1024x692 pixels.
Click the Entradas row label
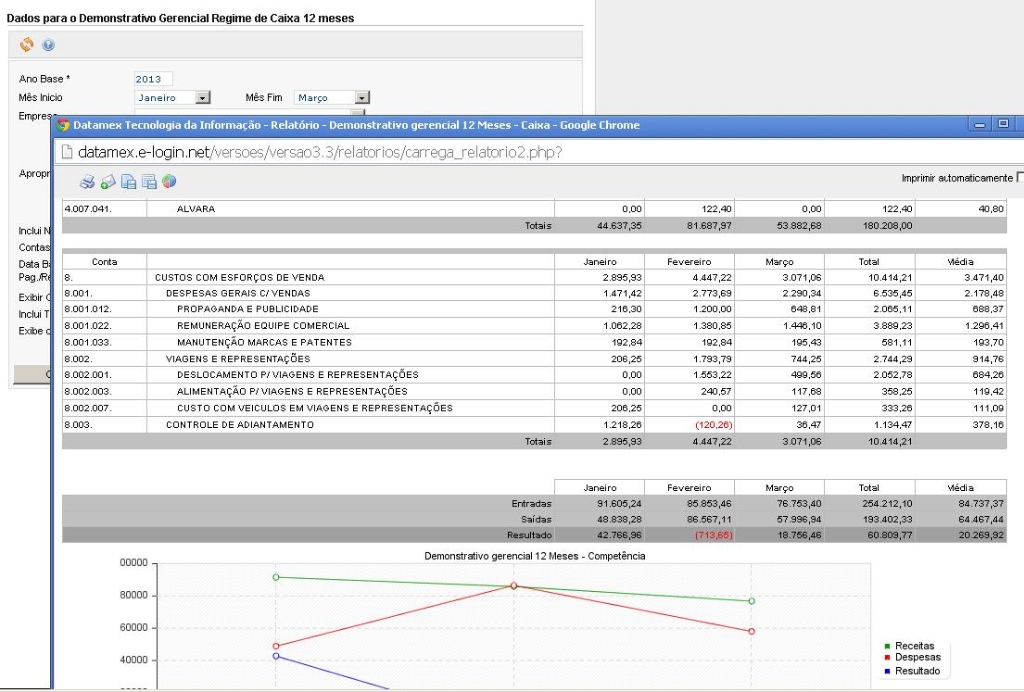tap(532, 503)
